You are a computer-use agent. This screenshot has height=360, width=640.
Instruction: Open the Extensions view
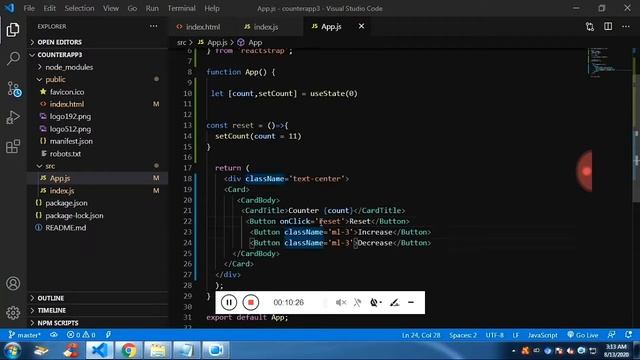click(x=13, y=146)
